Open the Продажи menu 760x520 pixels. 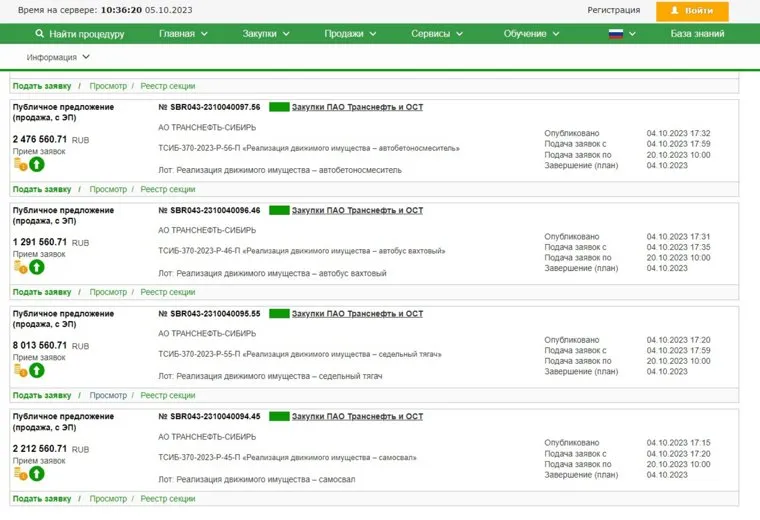click(350, 34)
